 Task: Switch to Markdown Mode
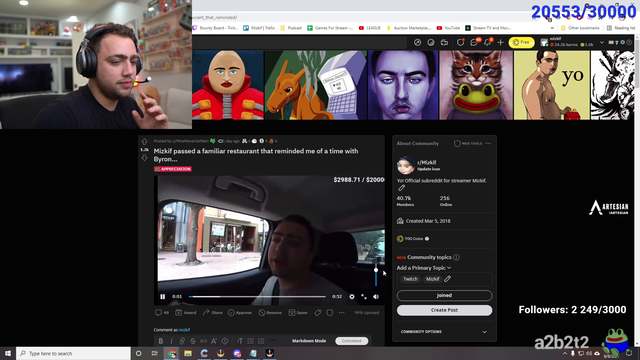pyautogui.click(x=309, y=341)
